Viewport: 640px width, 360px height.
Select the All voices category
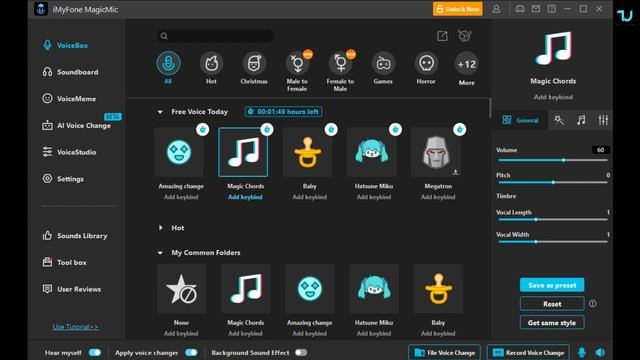click(x=168, y=68)
